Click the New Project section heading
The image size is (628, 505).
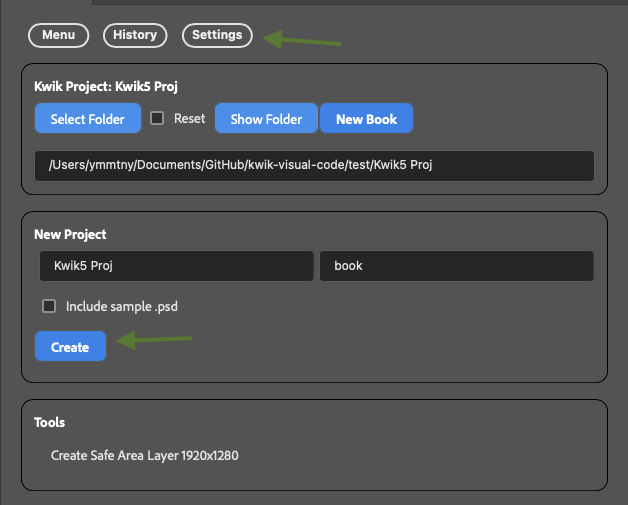coord(70,235)
